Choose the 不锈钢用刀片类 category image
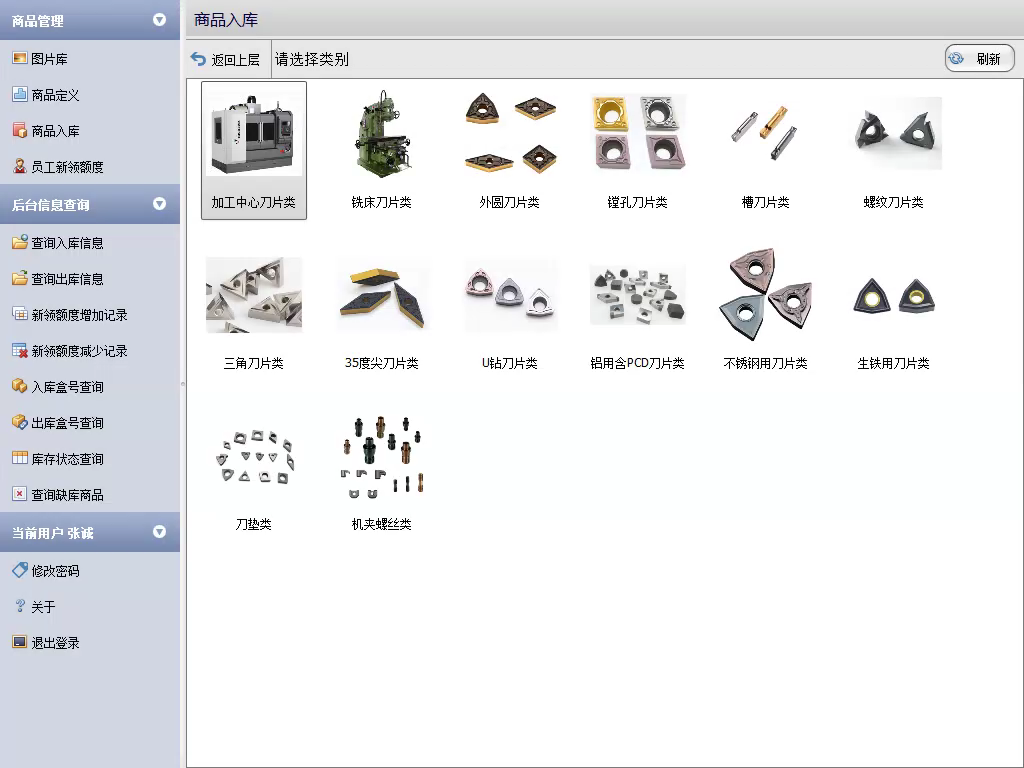The image size is (1024, 768). coord(765,295)
